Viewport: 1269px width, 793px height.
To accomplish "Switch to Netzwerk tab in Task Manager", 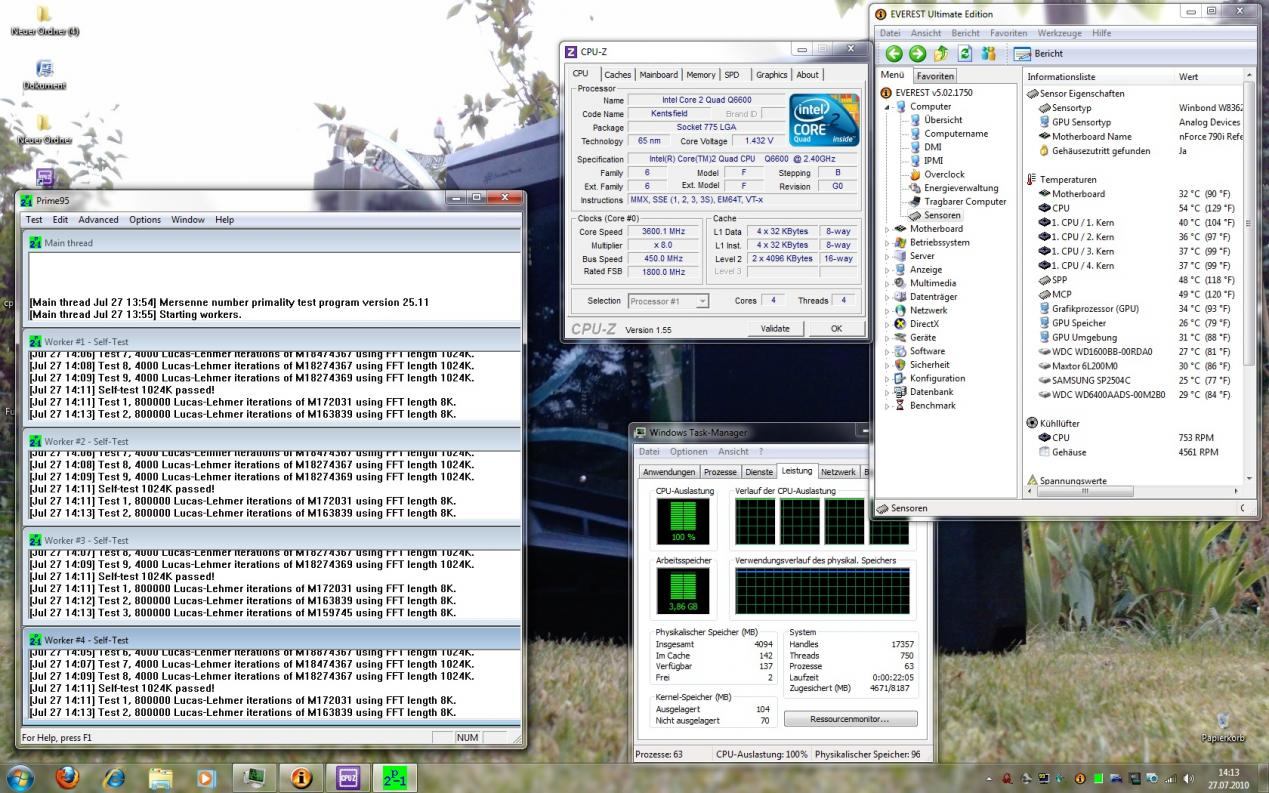I will click(x=838, y=472).
